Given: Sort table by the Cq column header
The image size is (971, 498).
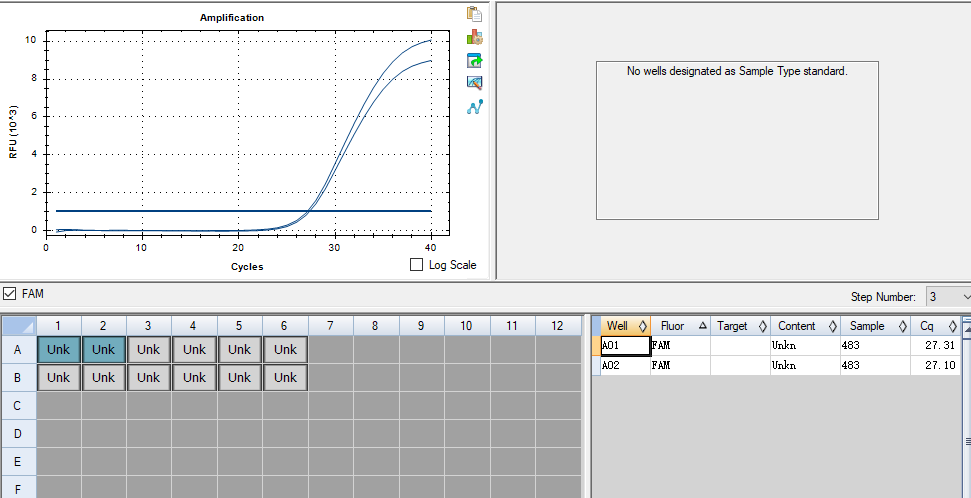Looking at the screenshot, I should [935, 326].
